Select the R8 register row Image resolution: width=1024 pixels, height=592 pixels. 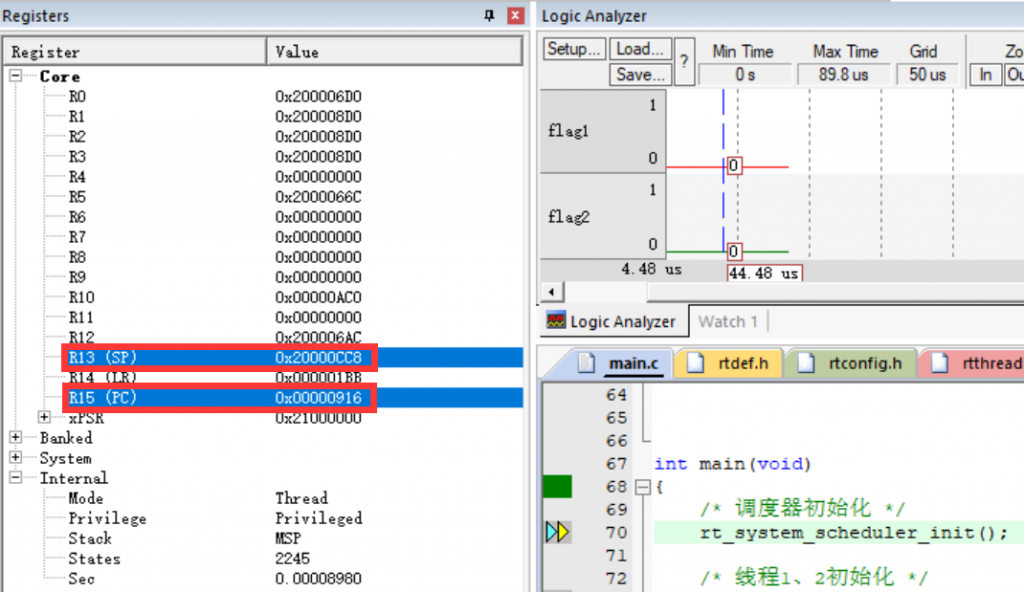click(x=264, y=257)
